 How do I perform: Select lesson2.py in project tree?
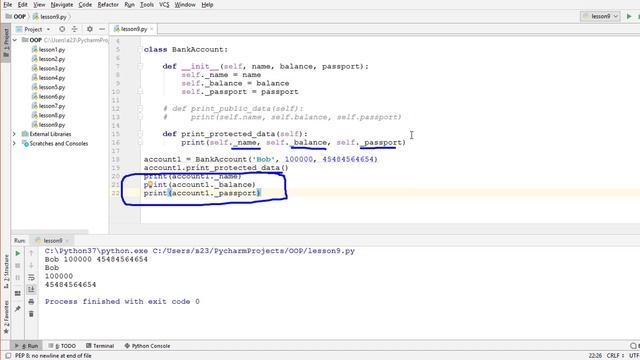pos(49,59)
